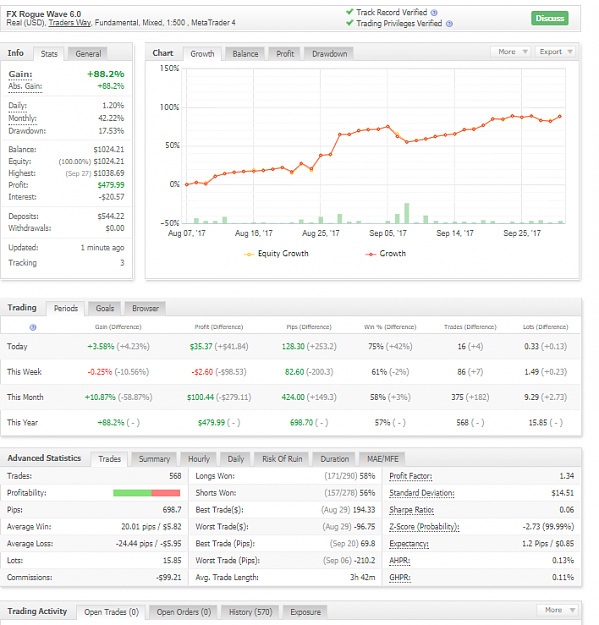Image resolution: width=599 pixels, height=625 pixels.
Task: Select the Profit chart tab
Action: point(285,54)
